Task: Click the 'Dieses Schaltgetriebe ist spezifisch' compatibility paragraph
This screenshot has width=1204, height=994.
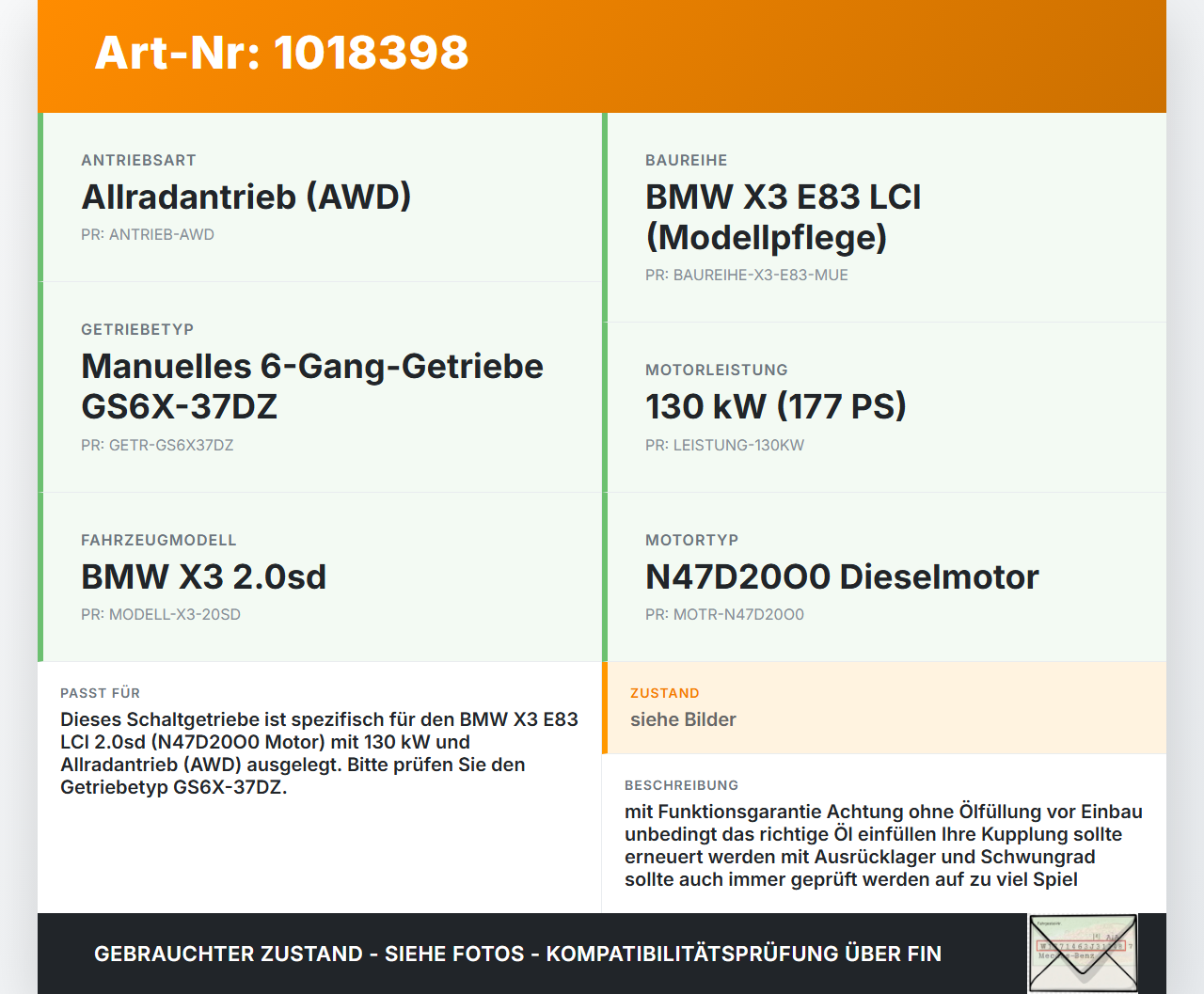Action: pos(320,753)
